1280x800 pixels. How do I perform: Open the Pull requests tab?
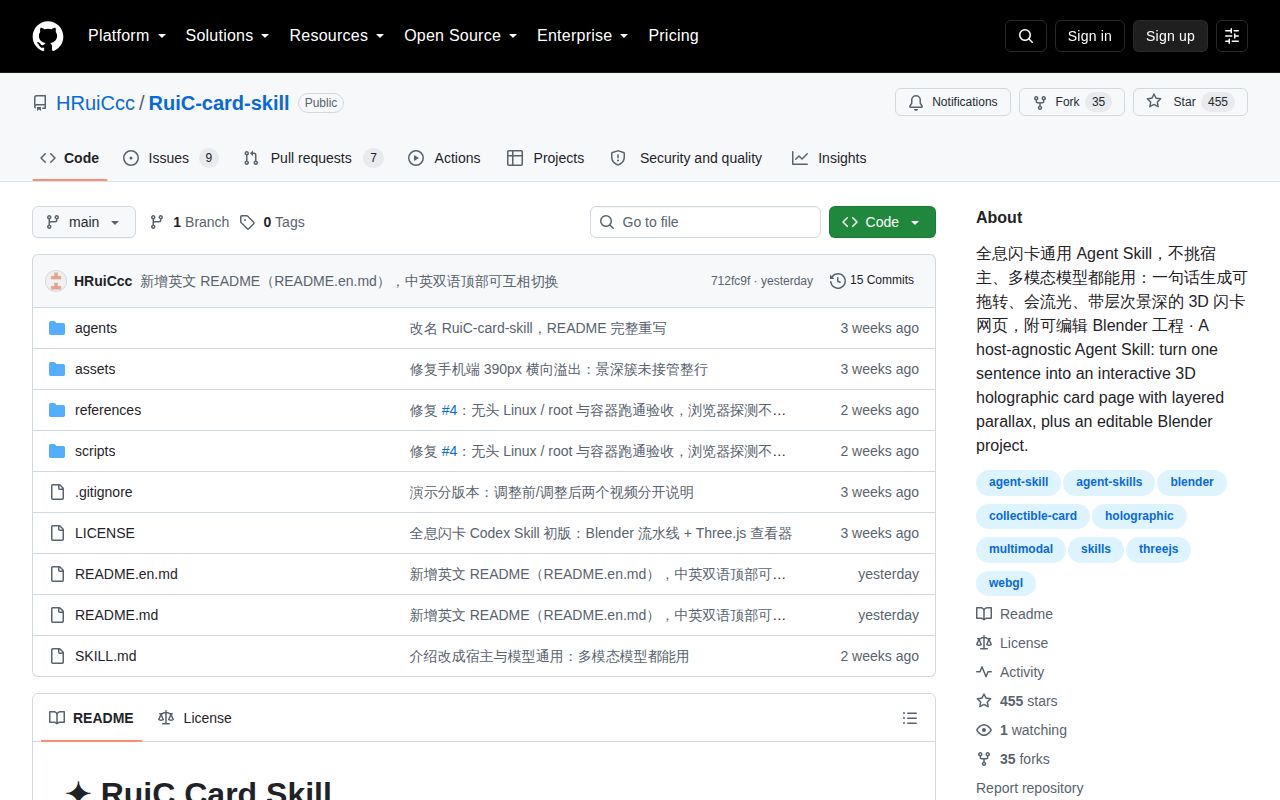coord(313,158)
